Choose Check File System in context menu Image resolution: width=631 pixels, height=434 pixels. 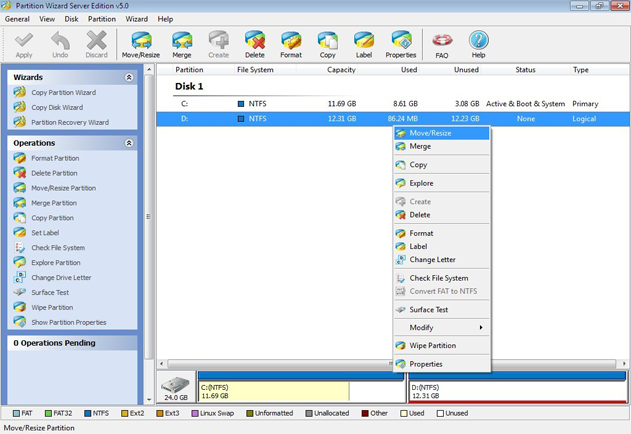click(x=441, y=278)
